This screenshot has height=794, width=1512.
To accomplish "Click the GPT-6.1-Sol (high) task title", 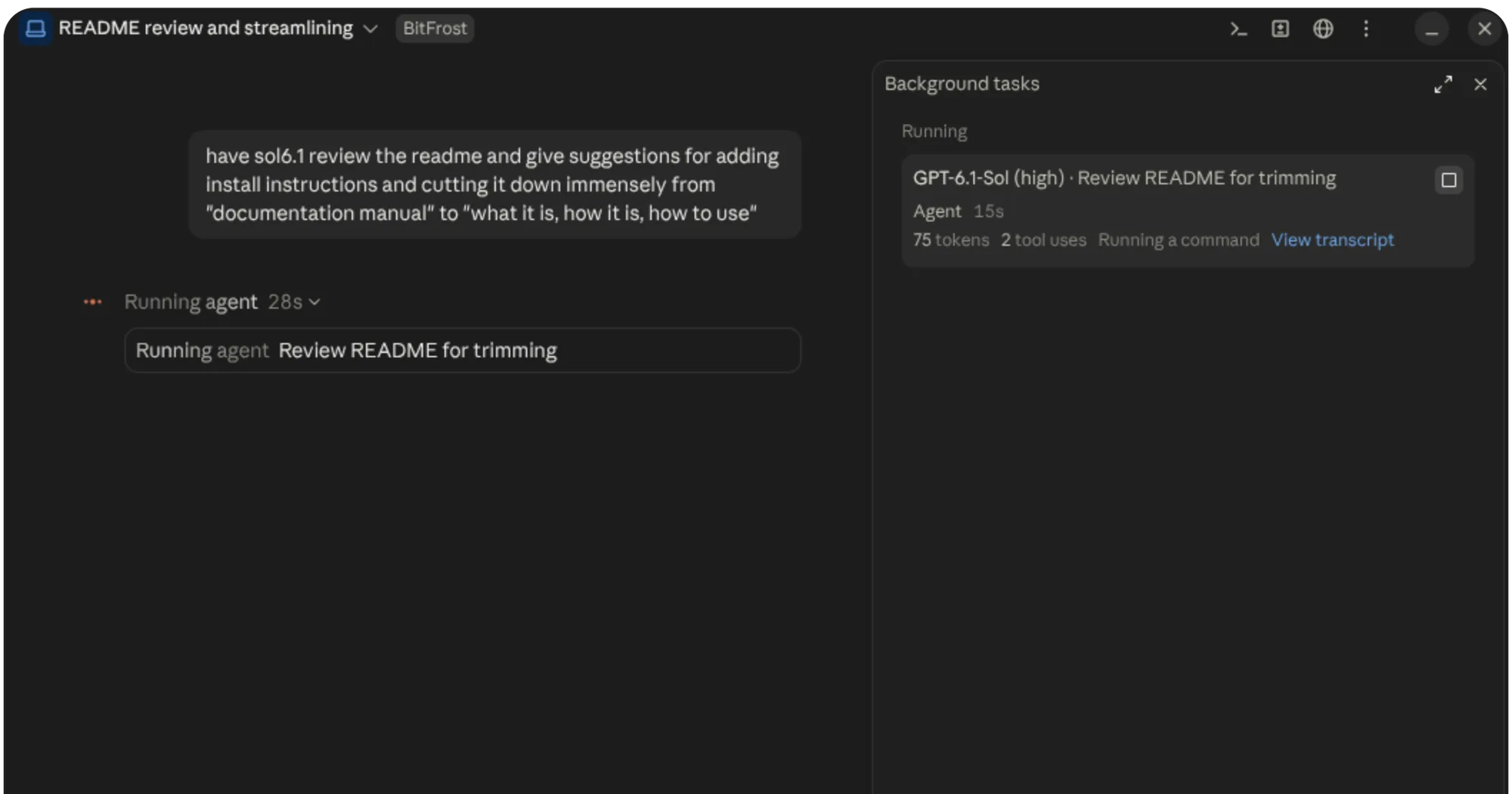I will (1124, 178).
